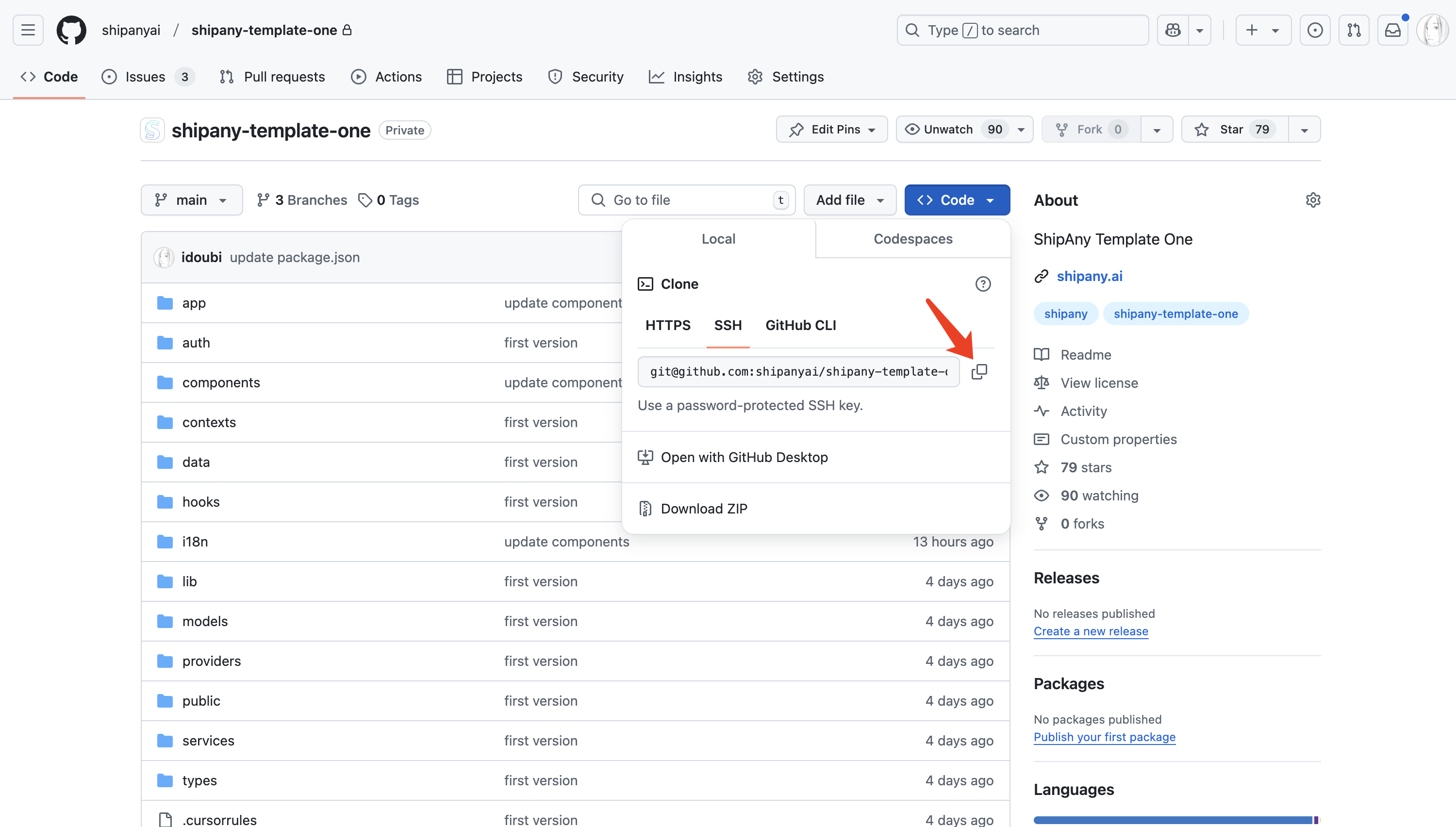Click the Copilot icon in header
This screenshot has width=1456, height=827.
click(1173, 30)
